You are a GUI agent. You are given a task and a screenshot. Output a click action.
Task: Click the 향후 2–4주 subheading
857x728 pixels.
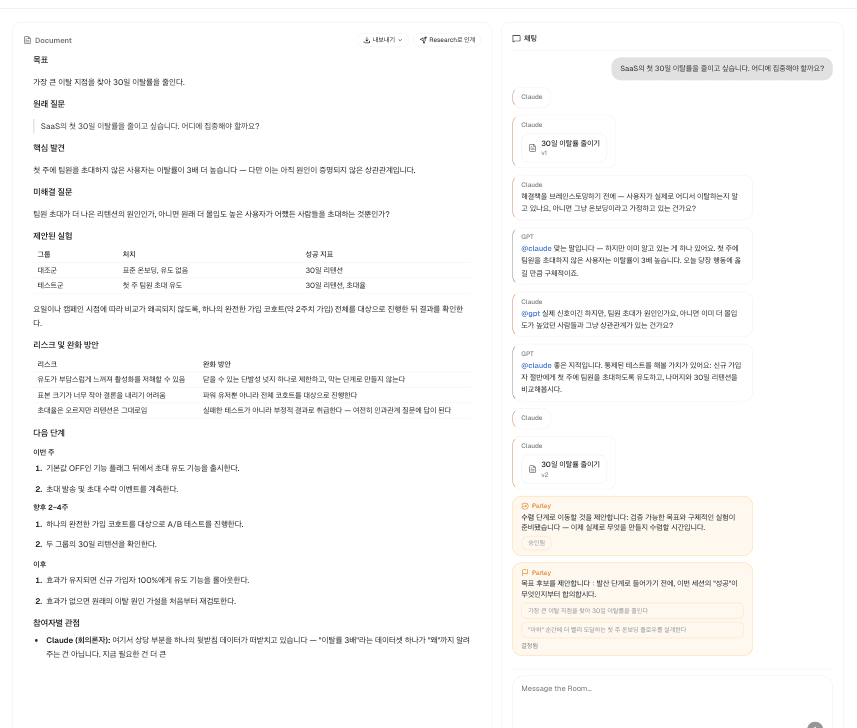(x=50, y=508)
